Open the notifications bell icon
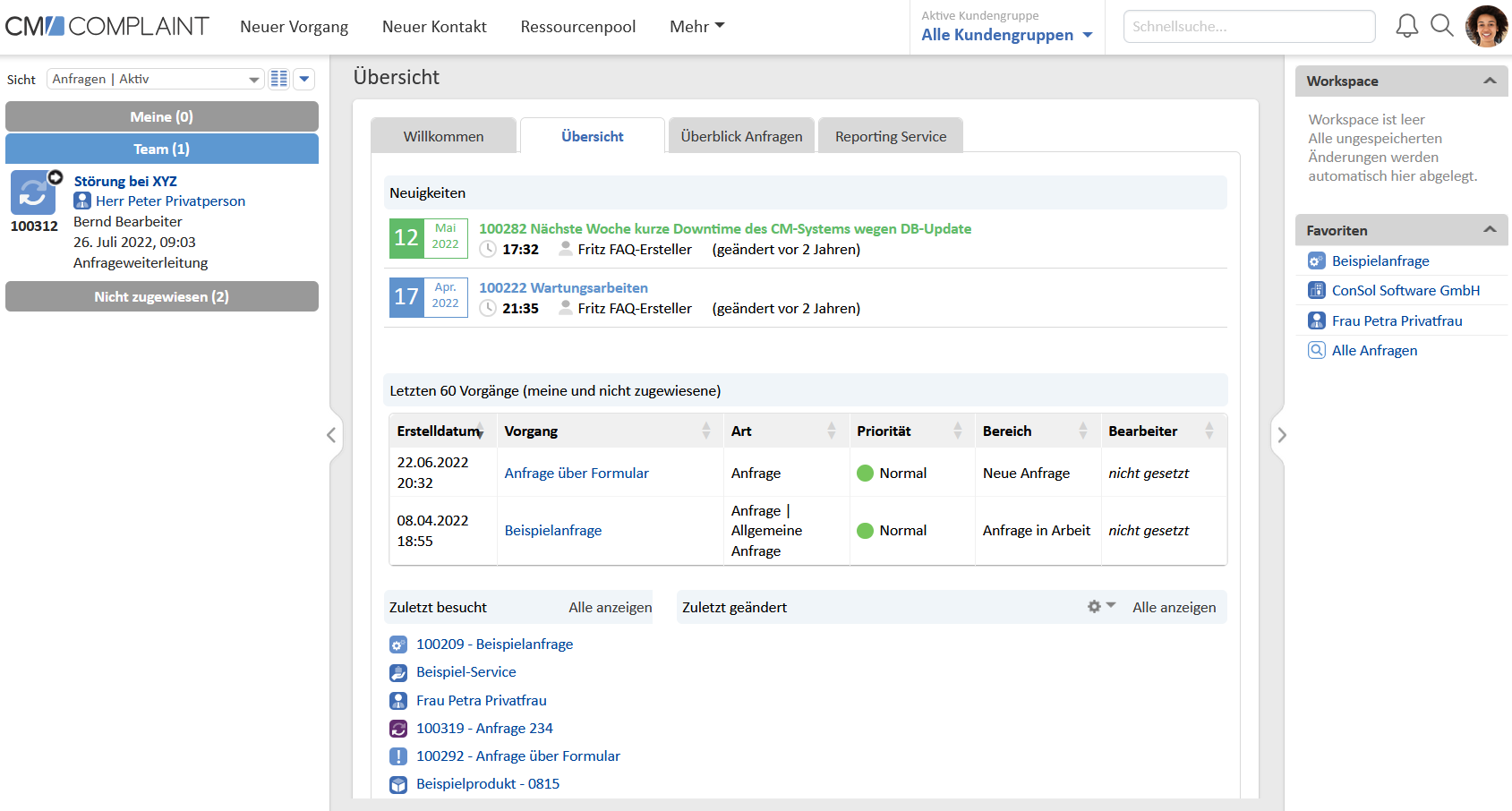 [1407, 26]
